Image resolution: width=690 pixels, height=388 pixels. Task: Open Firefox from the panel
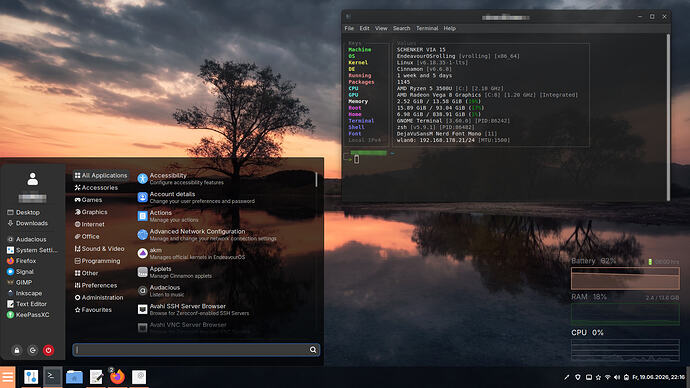pyautogui.click(x=117, y=377)
